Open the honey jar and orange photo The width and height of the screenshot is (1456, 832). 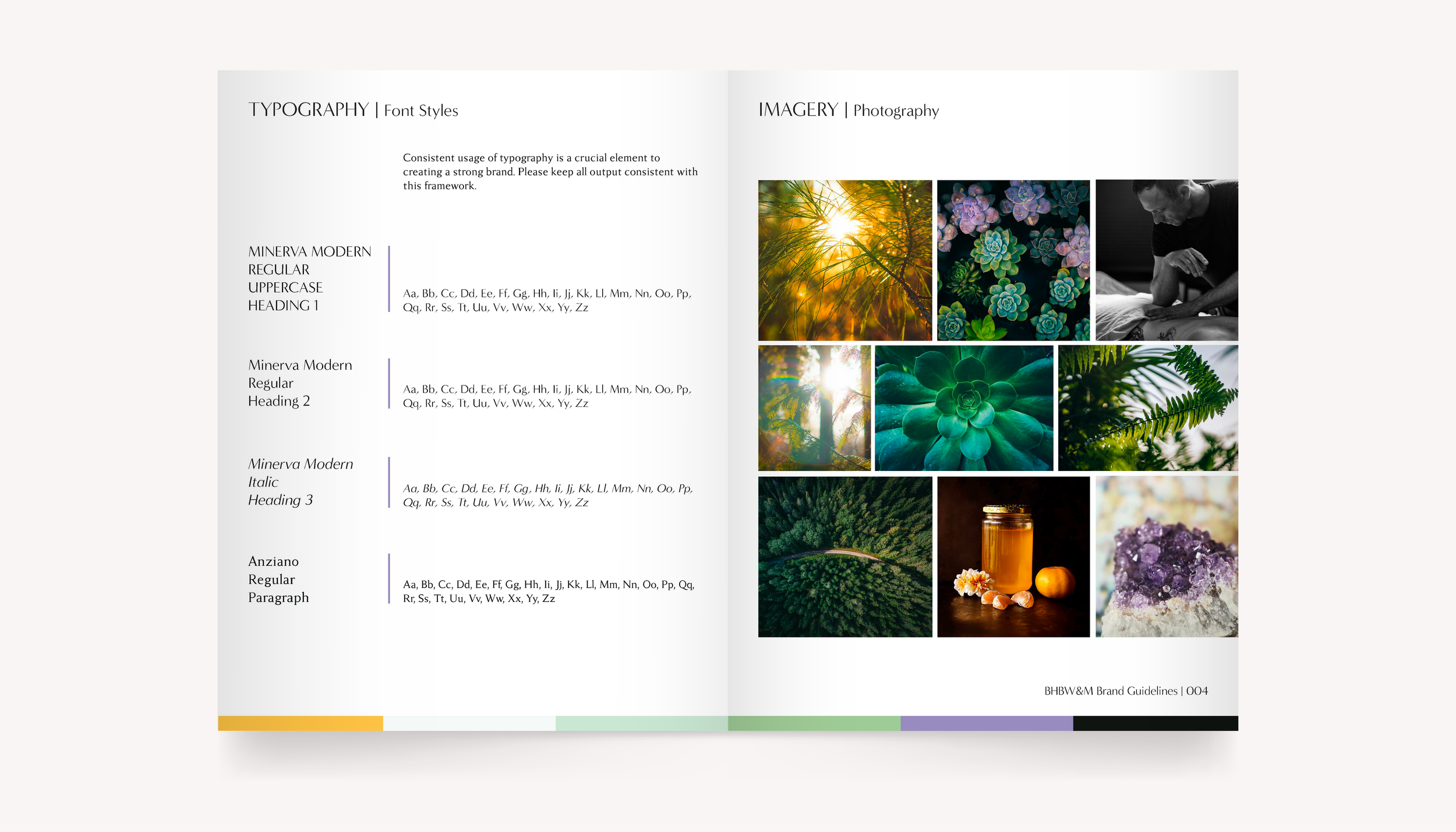(1013, 556)
